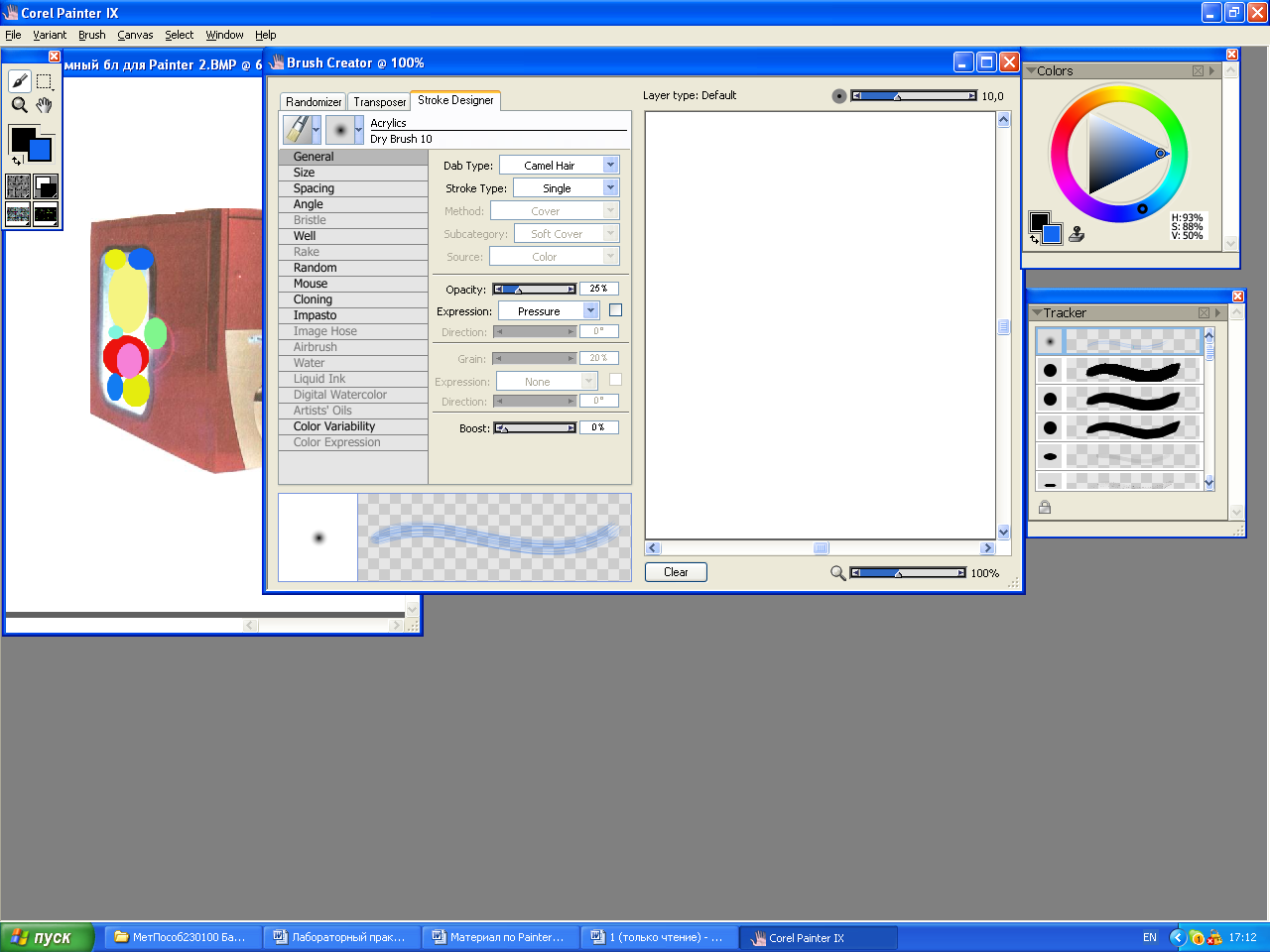Click the color swap arrows in Colors panel

pyautogui.click(x=1035, y=239)
